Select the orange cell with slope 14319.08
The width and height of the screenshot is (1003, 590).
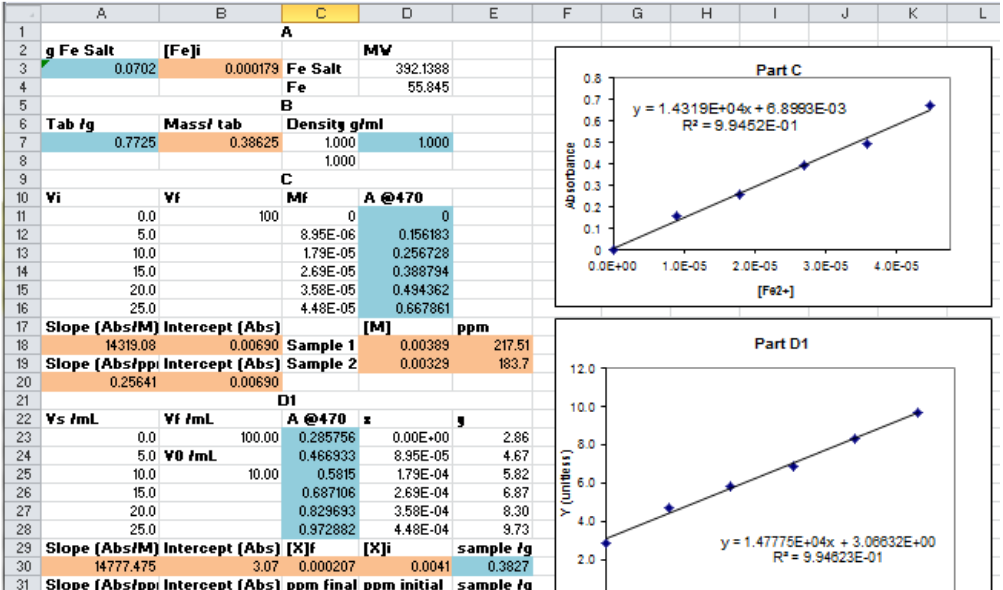(x=90, y=345)
